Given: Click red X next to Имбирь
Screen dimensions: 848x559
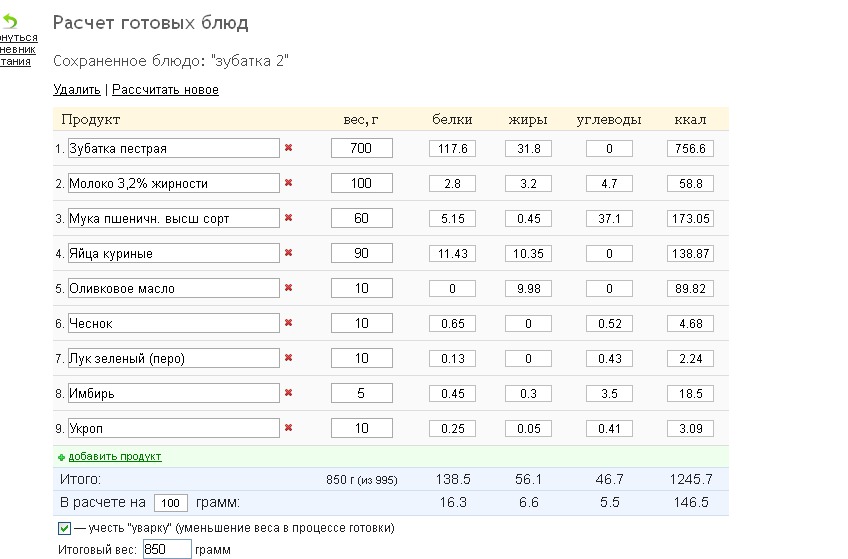Looking at the screenshot, I should point(289,393).
